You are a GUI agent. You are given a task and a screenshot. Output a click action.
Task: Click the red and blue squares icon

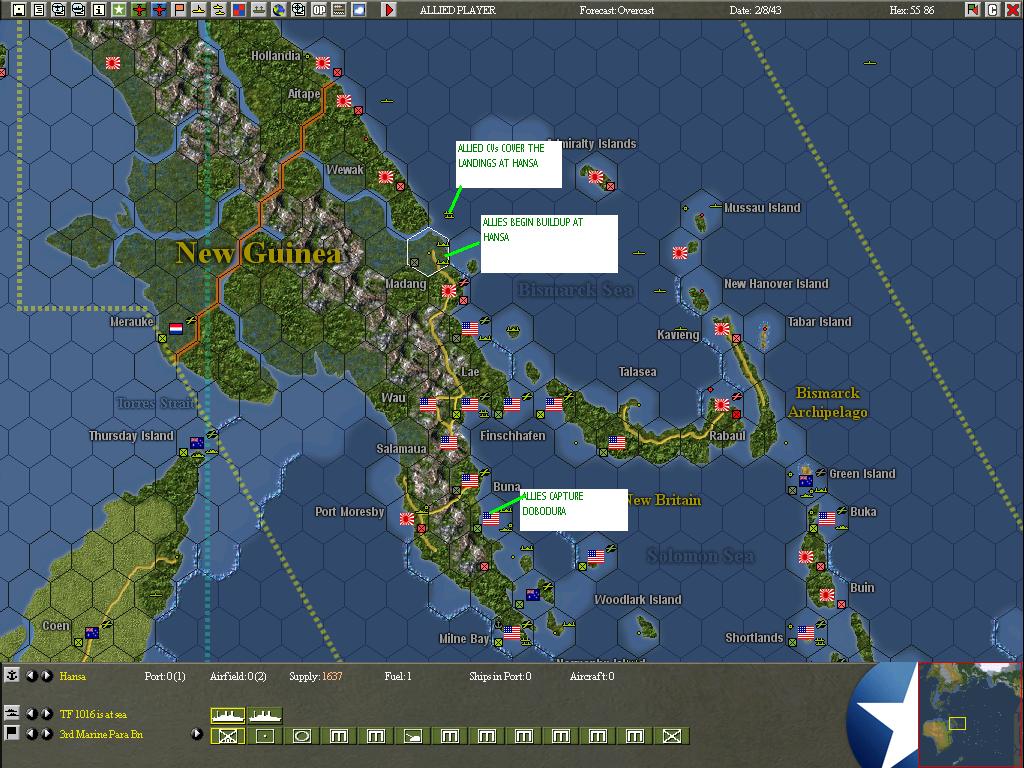[x=238, y=10]
